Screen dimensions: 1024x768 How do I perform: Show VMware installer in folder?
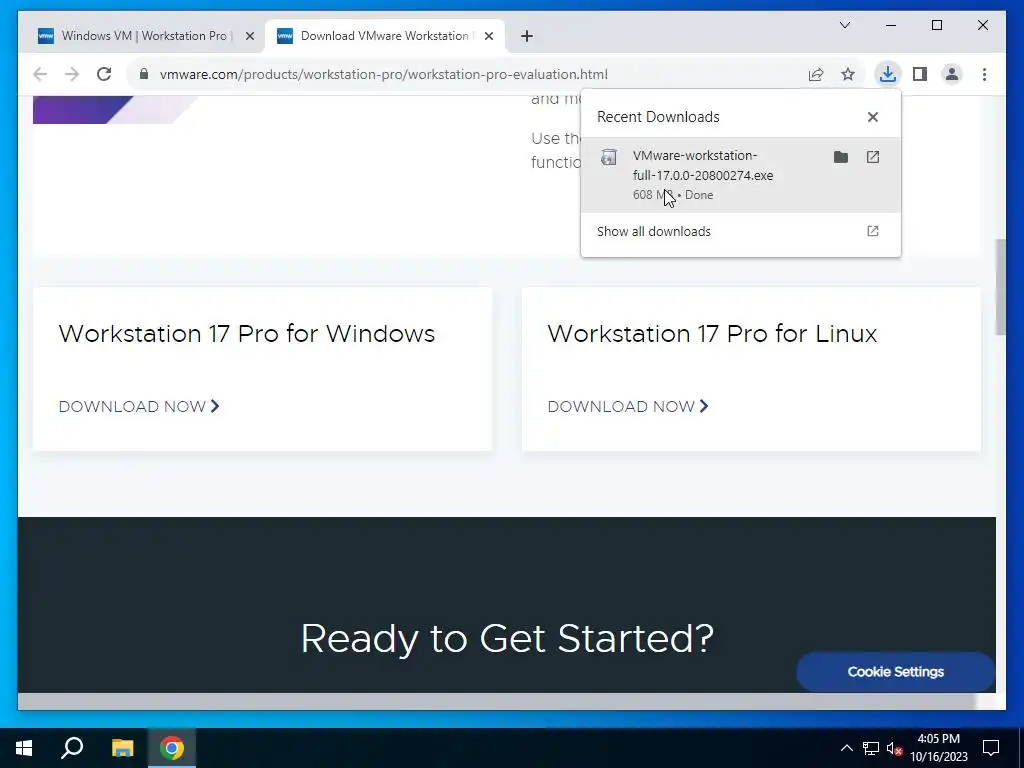pos(841,157)
